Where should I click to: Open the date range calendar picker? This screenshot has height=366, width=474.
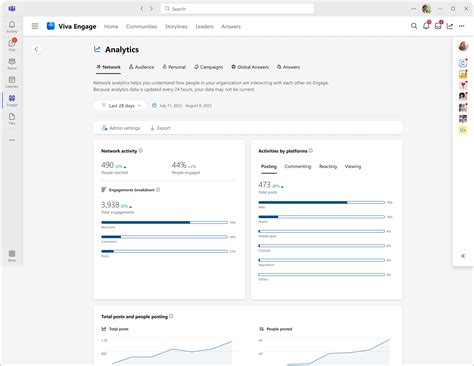pyautogui.click(x=182, y=106)
